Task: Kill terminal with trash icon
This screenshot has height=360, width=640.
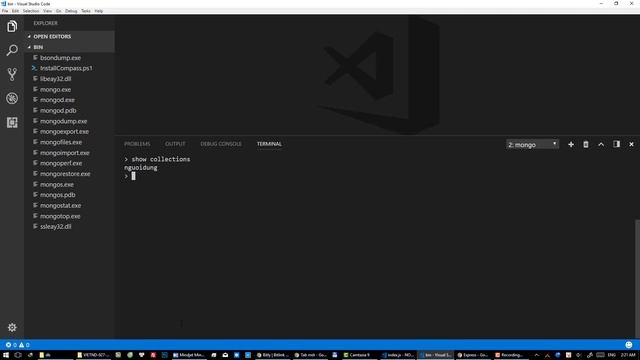Action: (x=586, y=144)
